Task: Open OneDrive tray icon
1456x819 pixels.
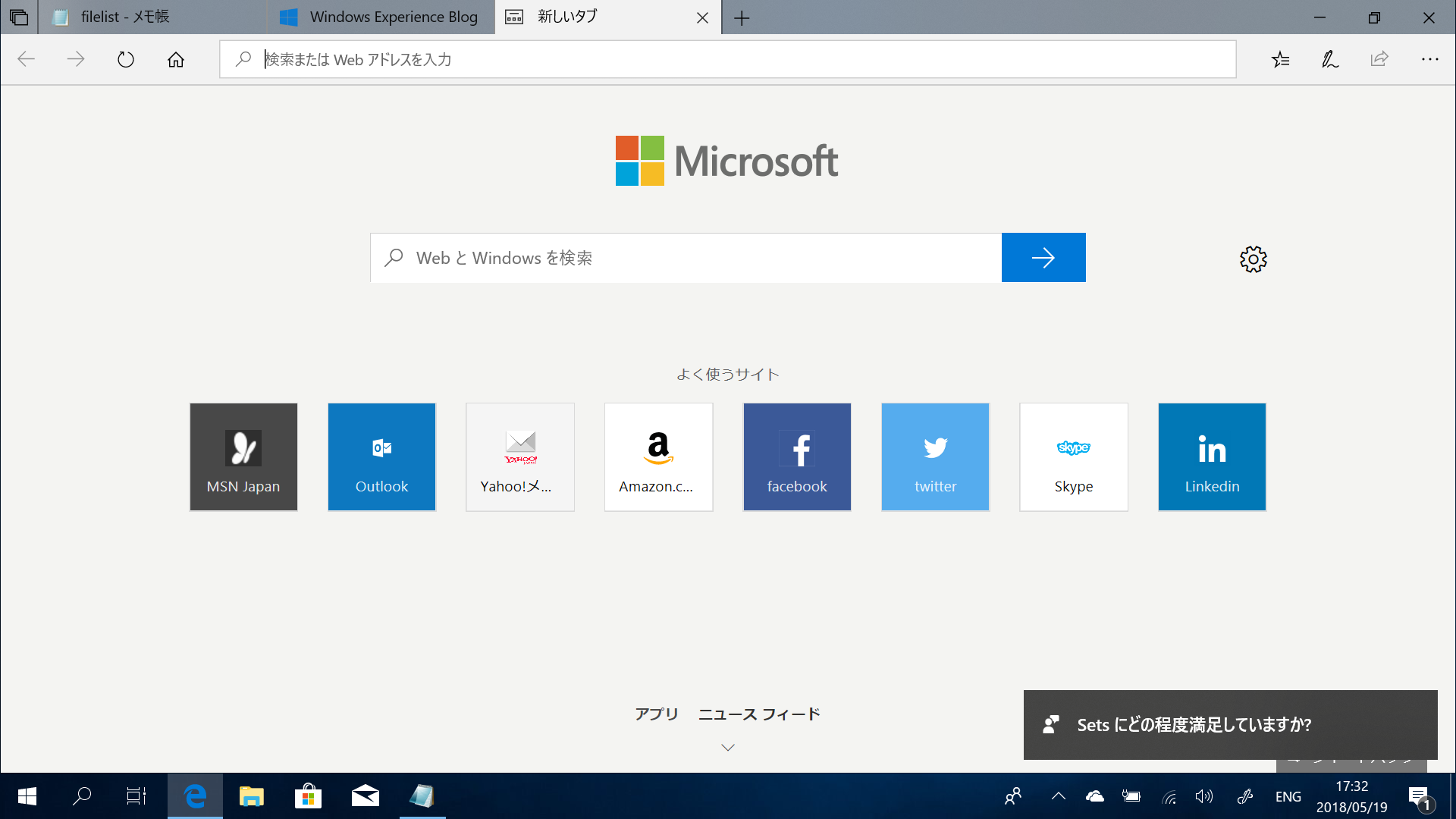Action: coord(1095,796)
